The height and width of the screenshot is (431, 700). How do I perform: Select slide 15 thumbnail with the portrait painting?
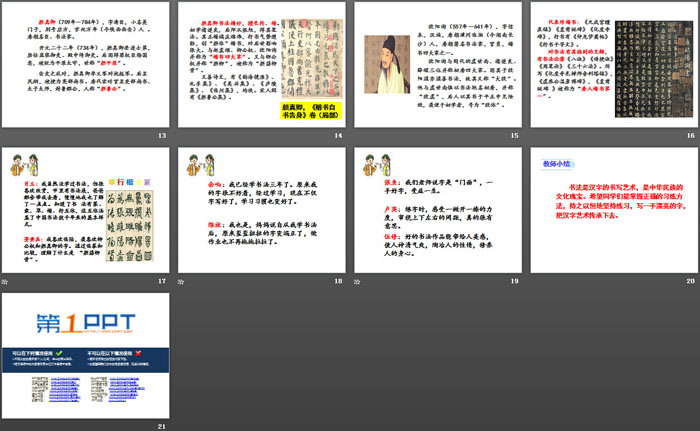438,65
